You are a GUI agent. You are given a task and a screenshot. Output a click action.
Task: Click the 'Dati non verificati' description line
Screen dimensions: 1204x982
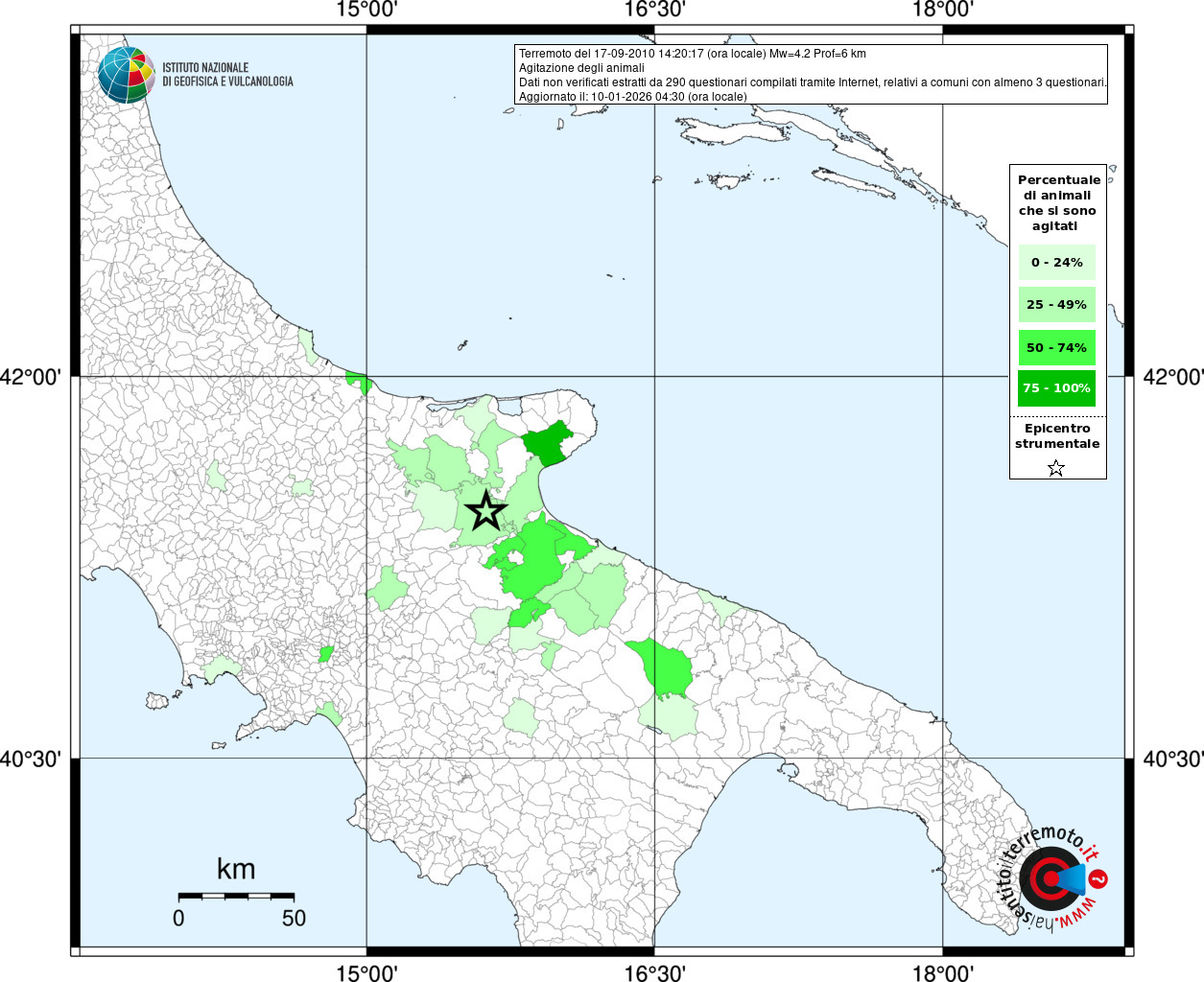[813, 82]
